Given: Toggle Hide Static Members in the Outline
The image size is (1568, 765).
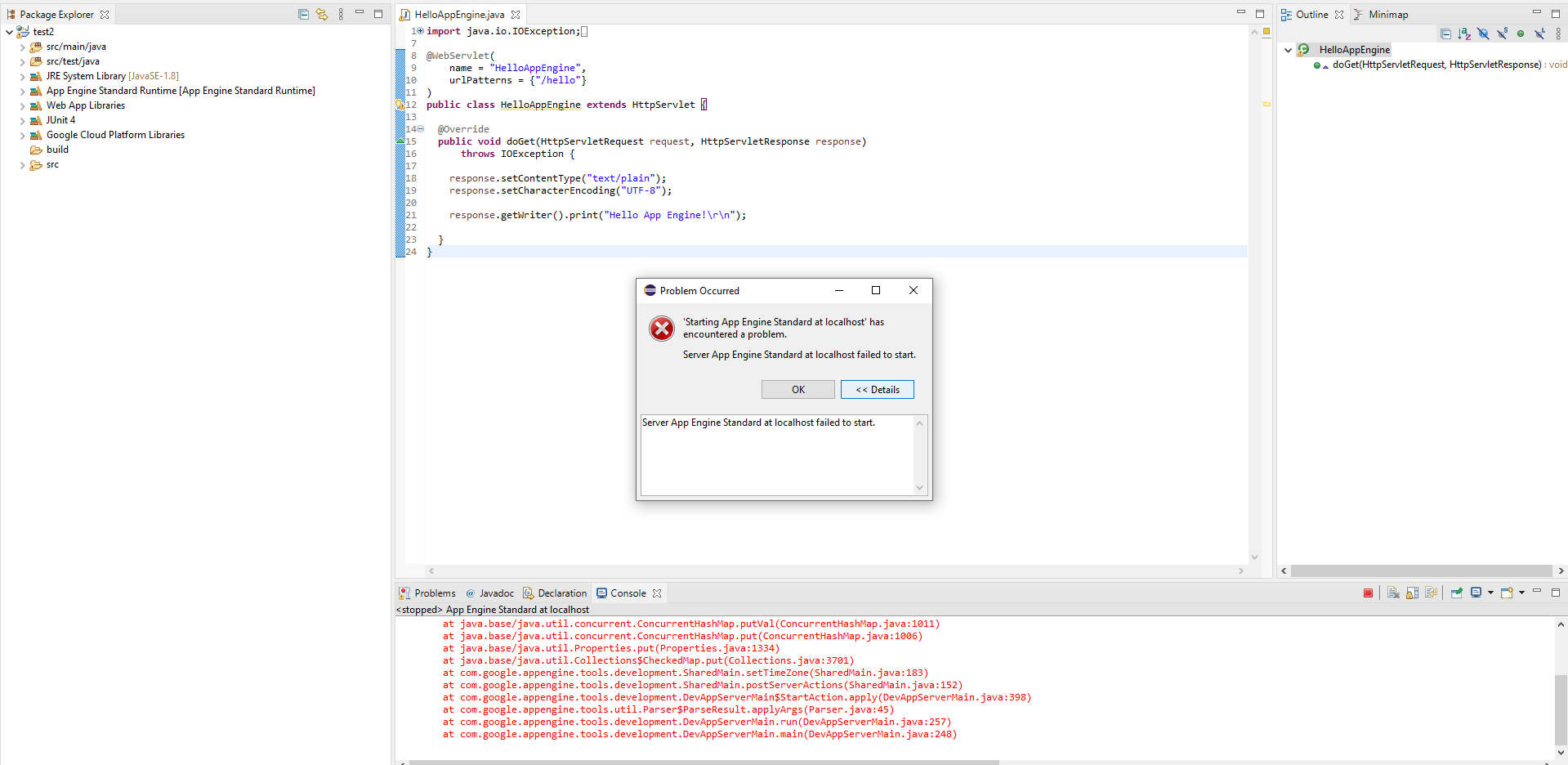Looking at the screenshot, I should (1502, 34).
